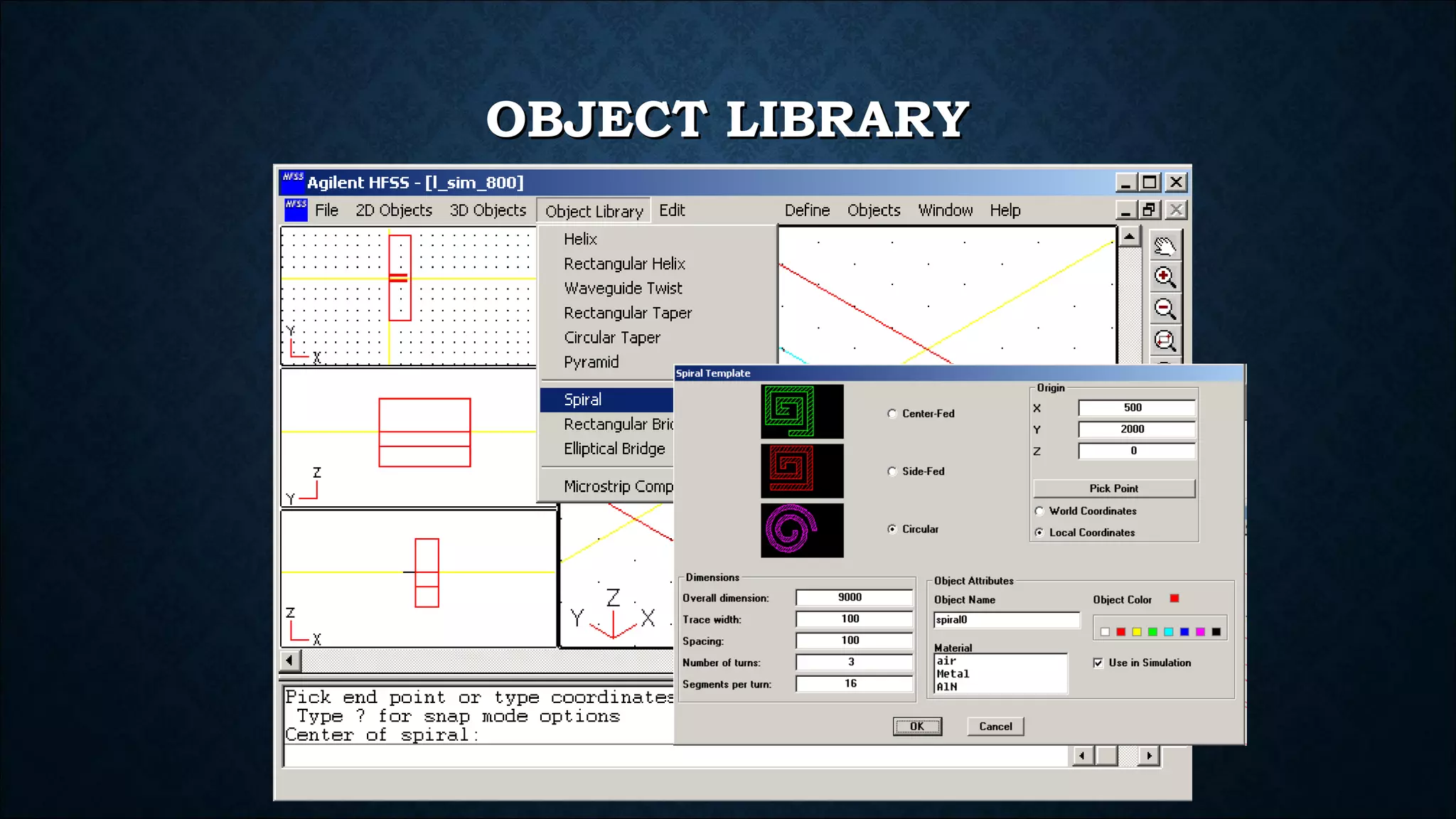
Task: Pick the white object color swatch
Action: 1104,632
